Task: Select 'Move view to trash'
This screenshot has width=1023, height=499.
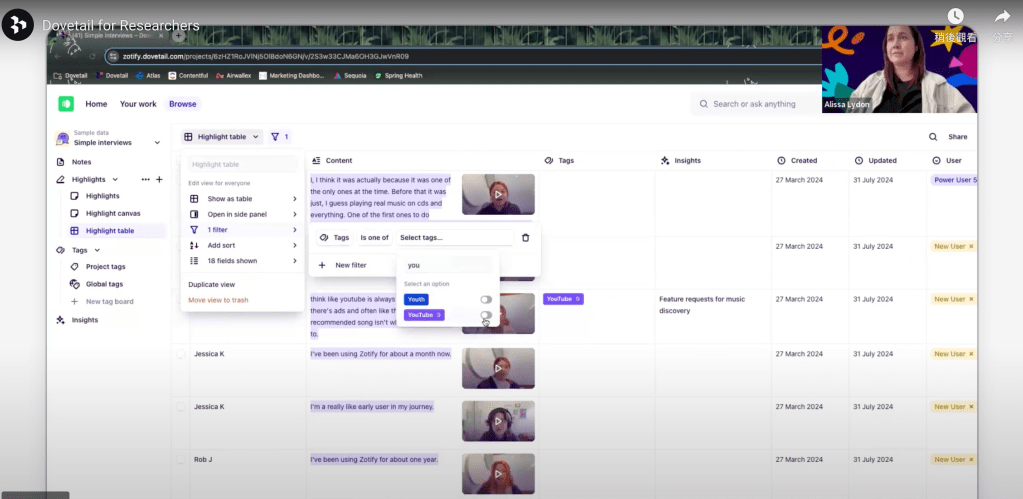Action: tap(218, 300)
